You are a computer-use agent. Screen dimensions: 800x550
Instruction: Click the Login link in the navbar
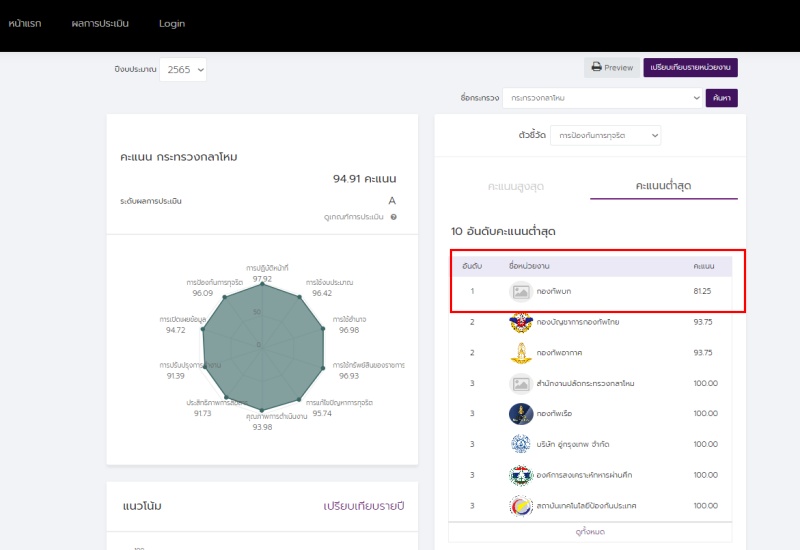172,24
